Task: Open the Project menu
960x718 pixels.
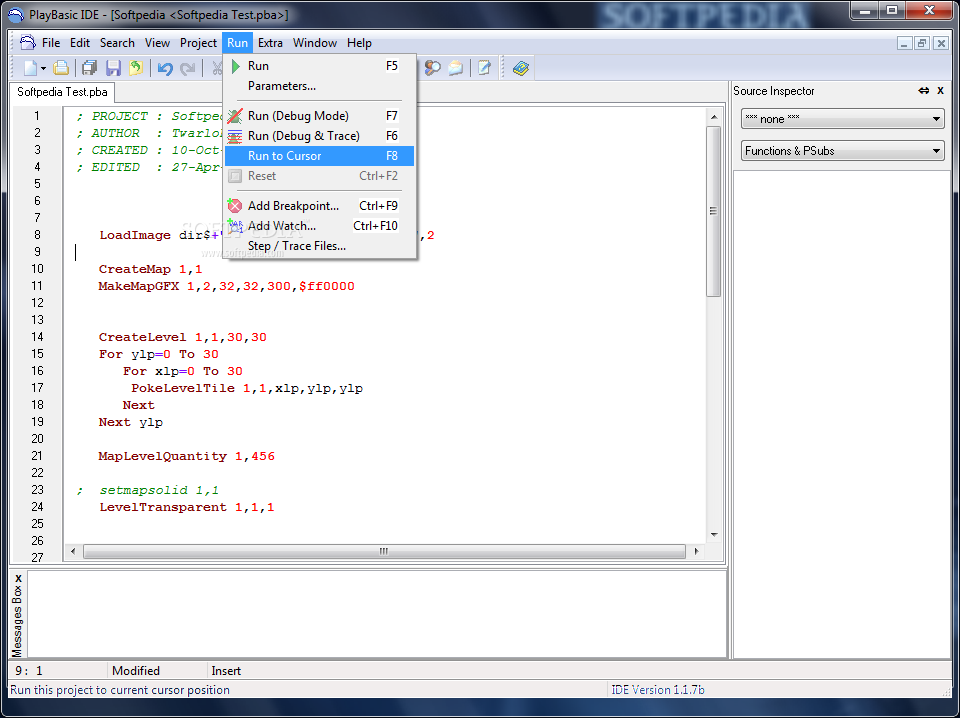Action: (198, 43)
